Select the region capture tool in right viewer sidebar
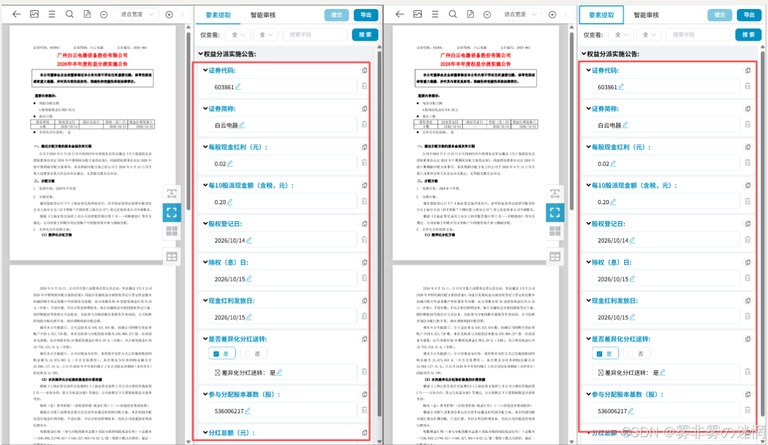 coord(554,212)
